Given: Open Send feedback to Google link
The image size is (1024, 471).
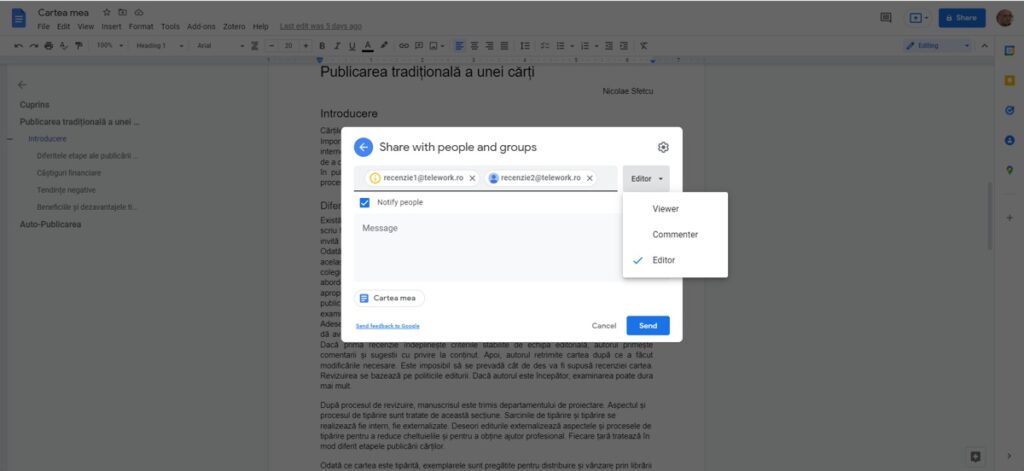Looking at the screenshot, I should [x=387, y=326].
